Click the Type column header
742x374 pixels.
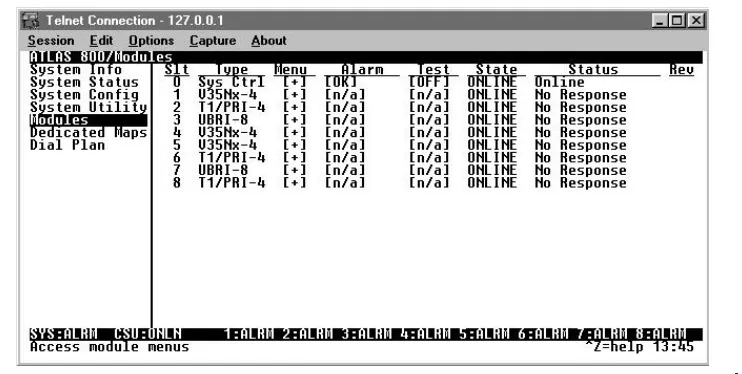tap(232, 70)
